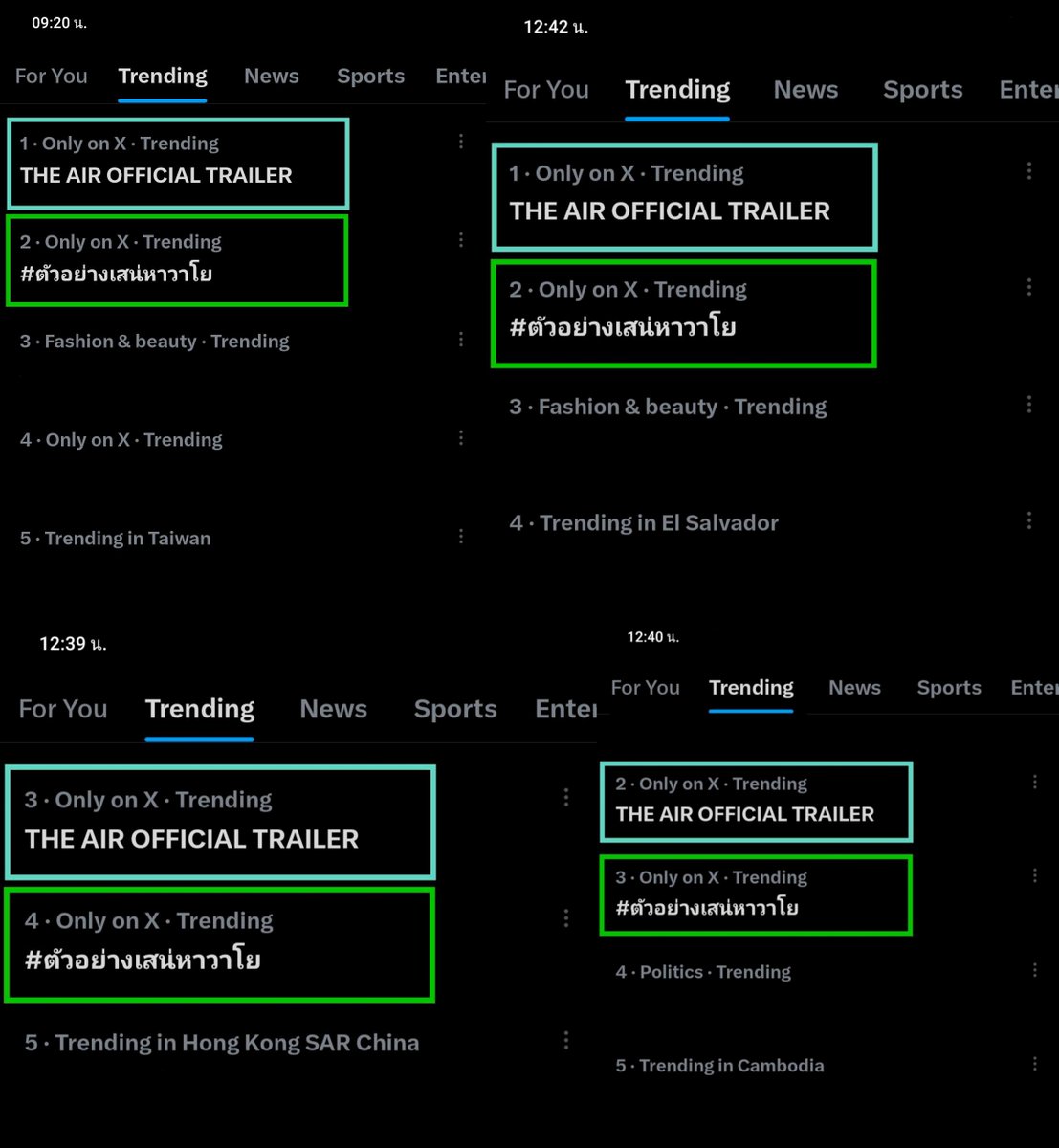Open more options for trend 2 in 12:42 screenshot
Viewport: 1059px width, 1148px height.
tap(1029, 287)
